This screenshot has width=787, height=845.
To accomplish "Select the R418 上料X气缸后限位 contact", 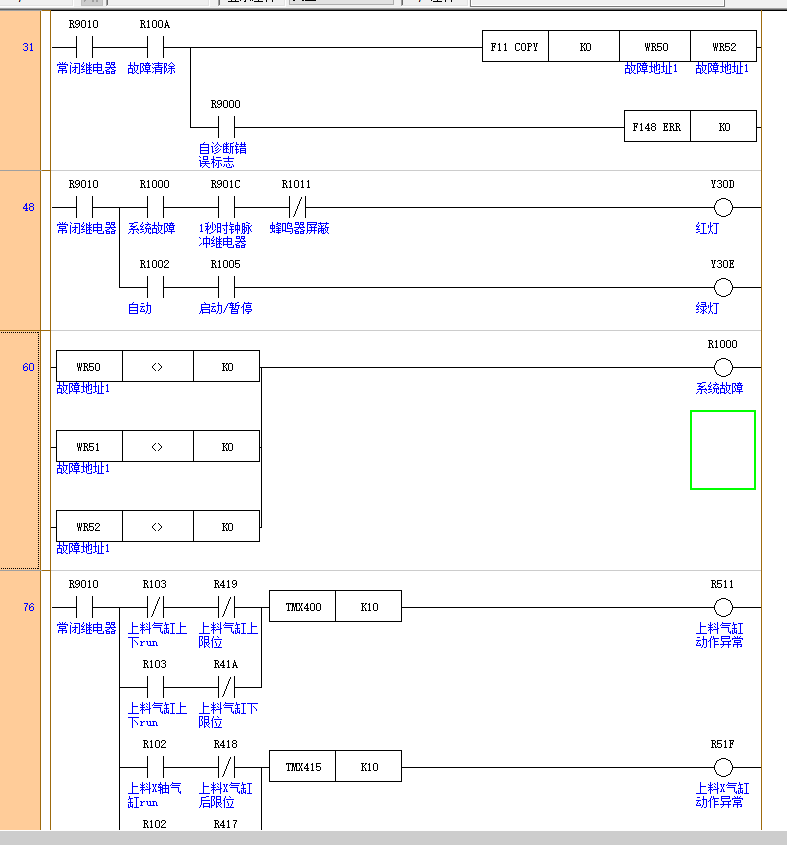I will tap(226, 767).
